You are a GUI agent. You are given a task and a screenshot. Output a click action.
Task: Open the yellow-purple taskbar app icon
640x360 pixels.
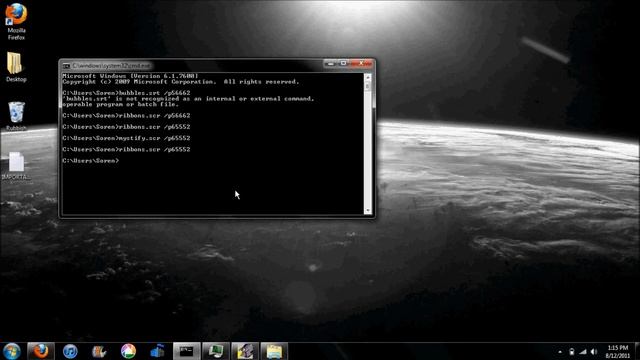(x=245, y=351)
